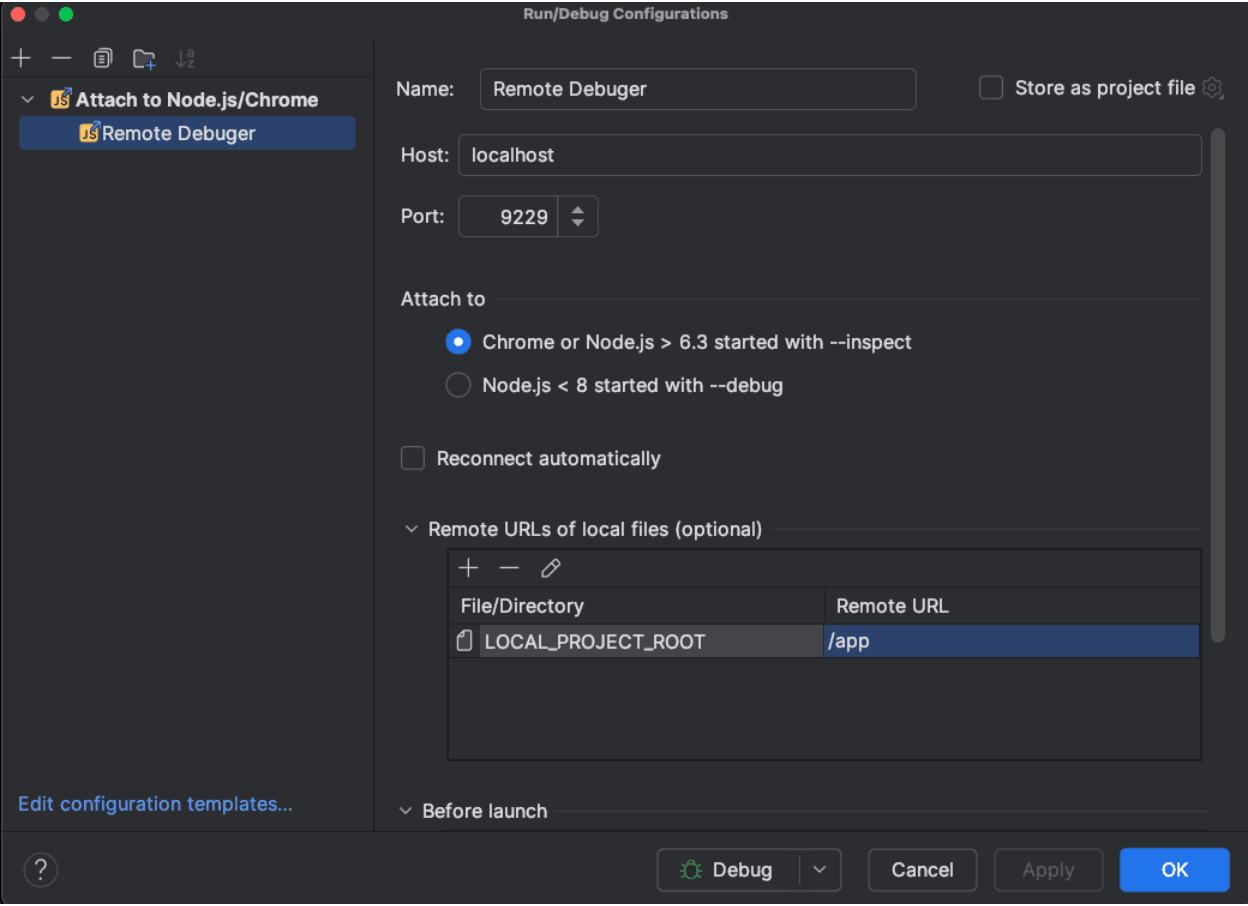Enable Store as project file checkbox
Screen dimensions: 1248x906
pyautogui.click(x=991, y=88)
